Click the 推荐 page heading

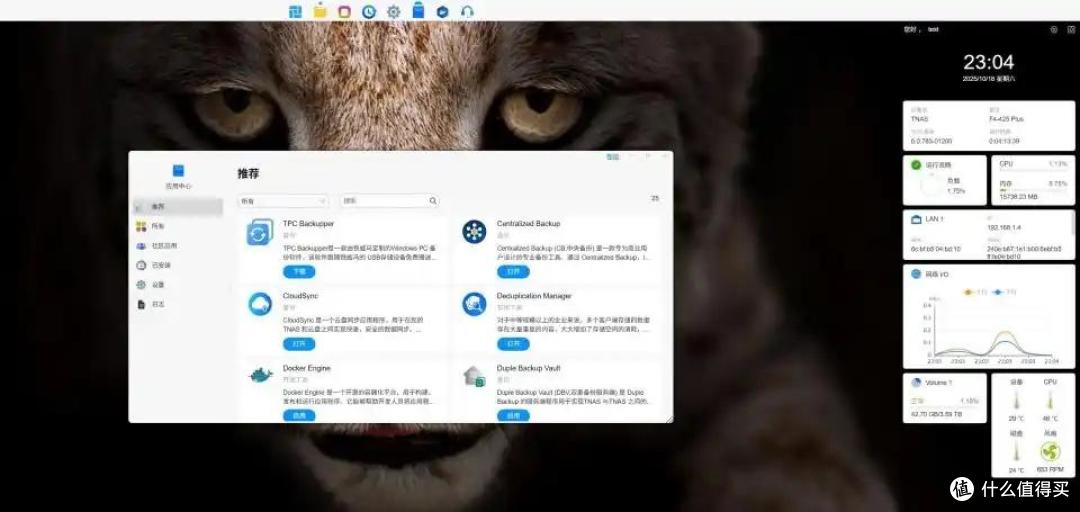pyautogui.click(x=248, y=174)
